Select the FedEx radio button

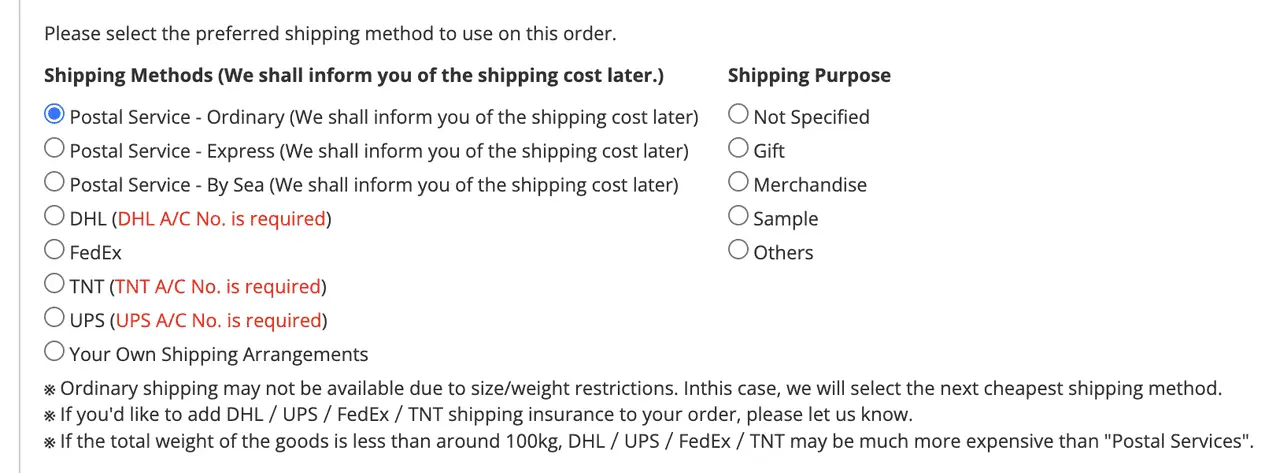(x=55, y=251)
